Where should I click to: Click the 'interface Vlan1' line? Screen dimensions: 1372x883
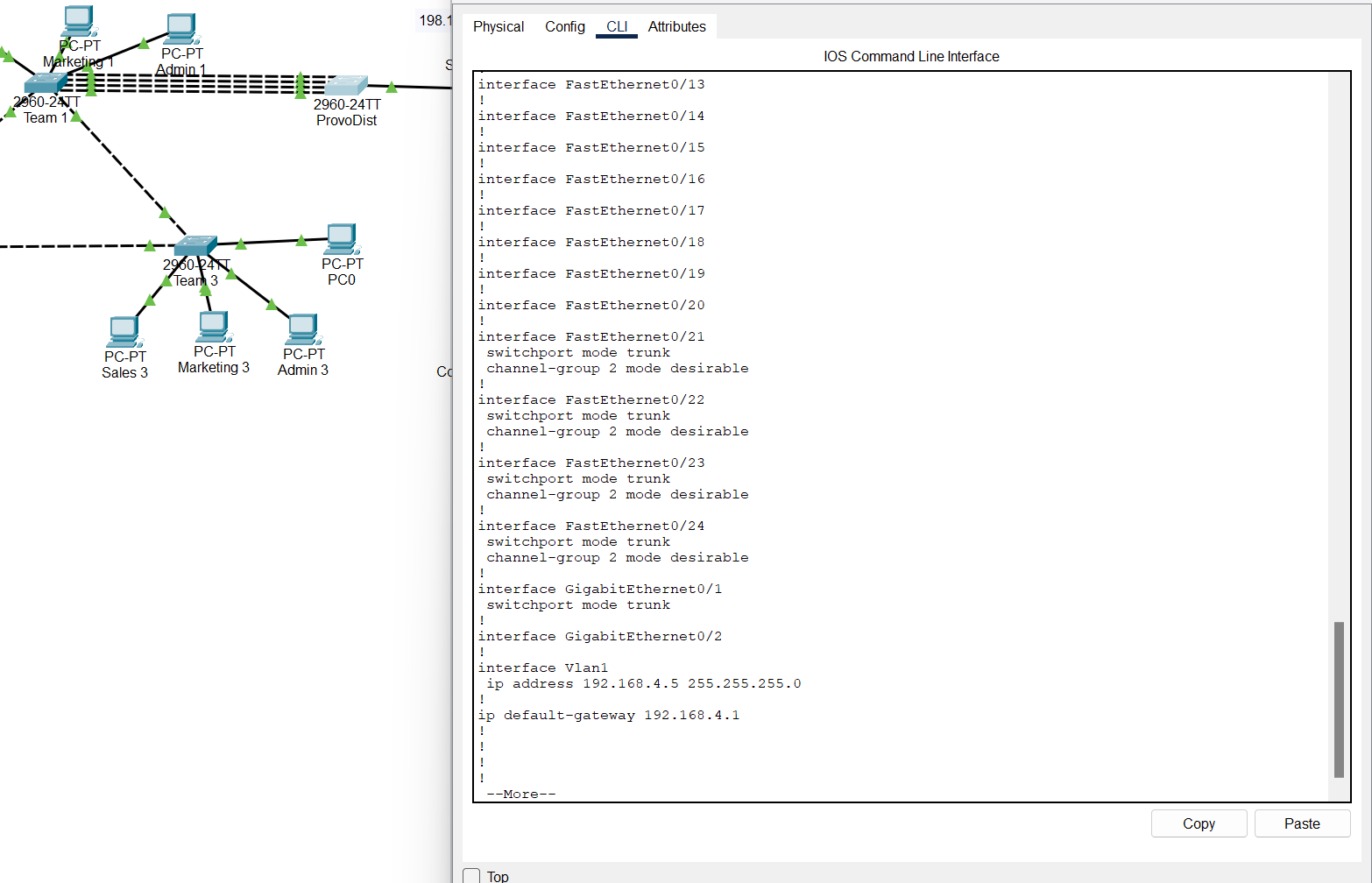coord(543,668)
